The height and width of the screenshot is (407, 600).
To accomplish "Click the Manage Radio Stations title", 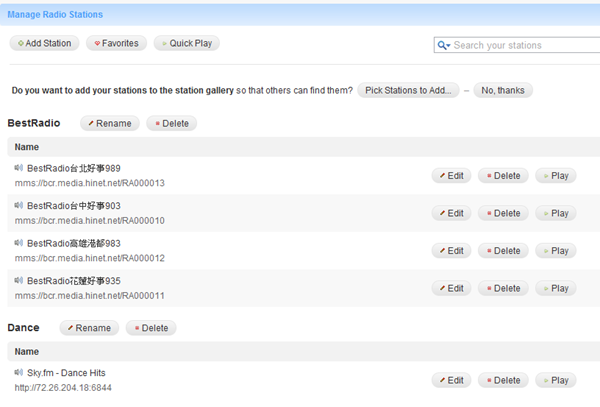I will (x=55, y=15).
